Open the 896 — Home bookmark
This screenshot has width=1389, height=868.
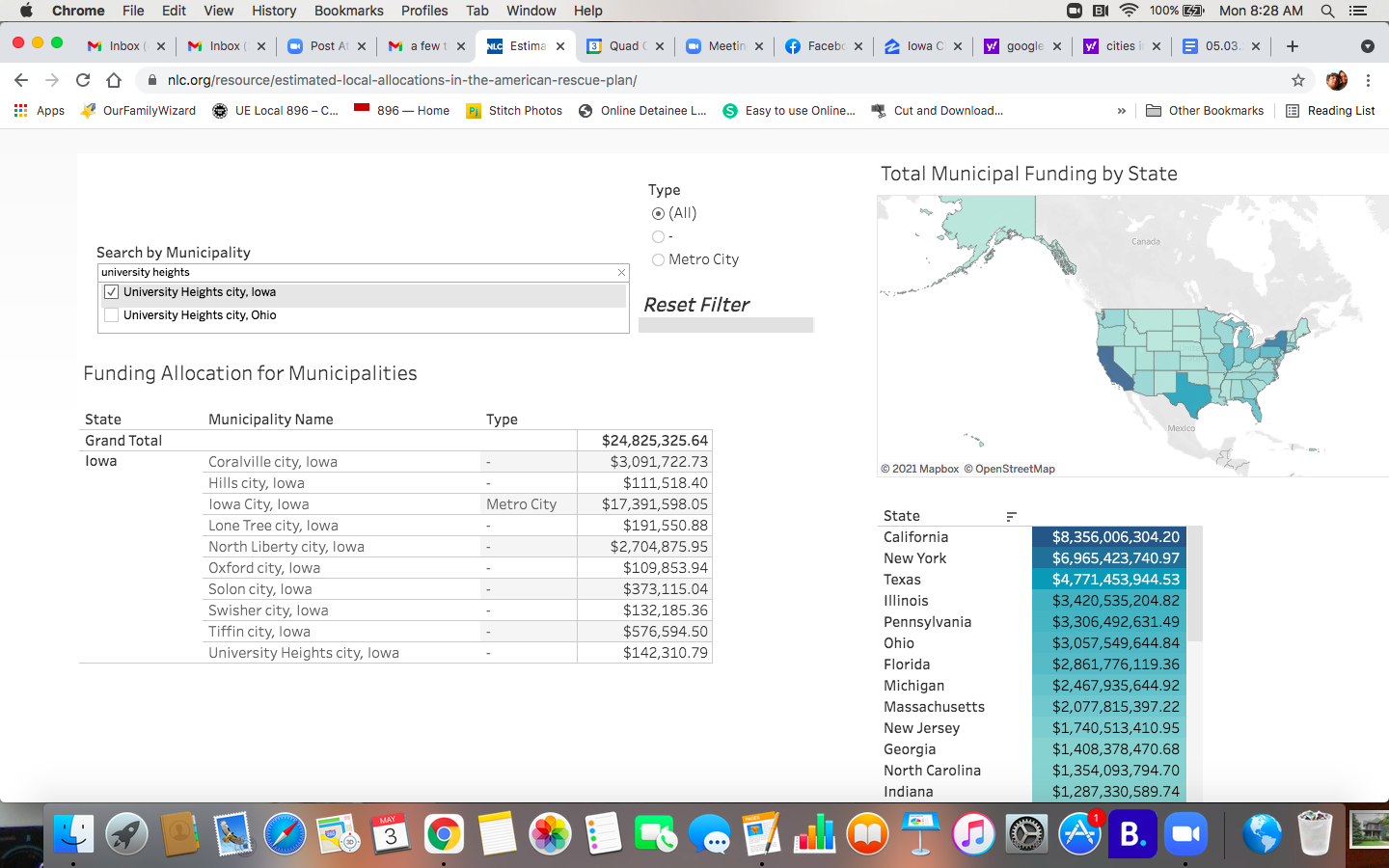(402, 111)
